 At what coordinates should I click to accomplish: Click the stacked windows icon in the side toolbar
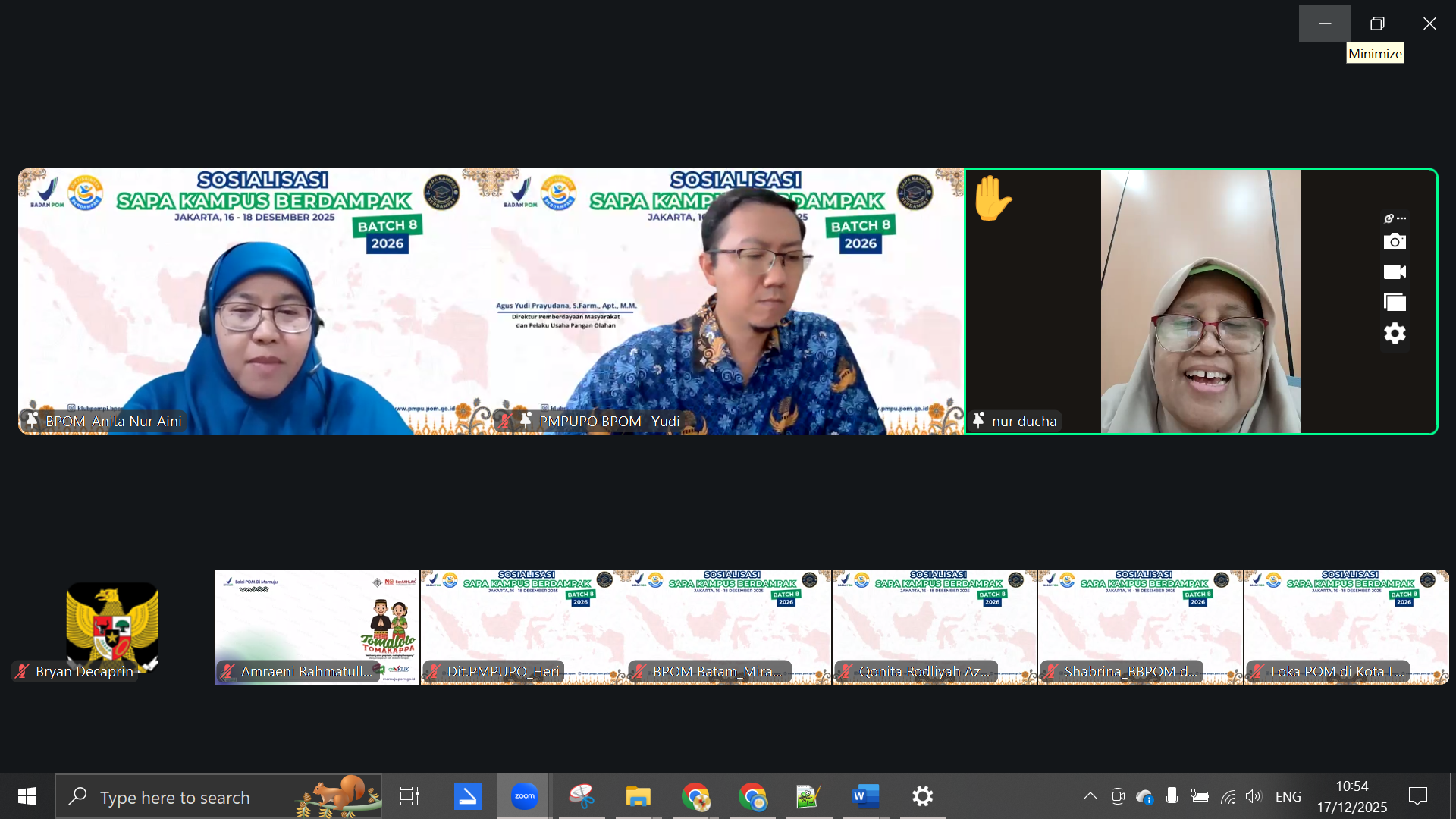pos(1394,302)
